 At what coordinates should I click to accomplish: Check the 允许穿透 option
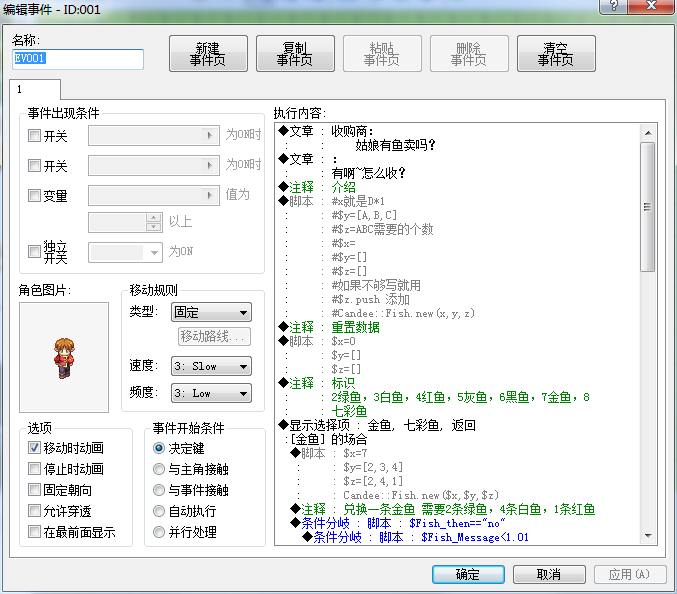click(x=34, y=511)
